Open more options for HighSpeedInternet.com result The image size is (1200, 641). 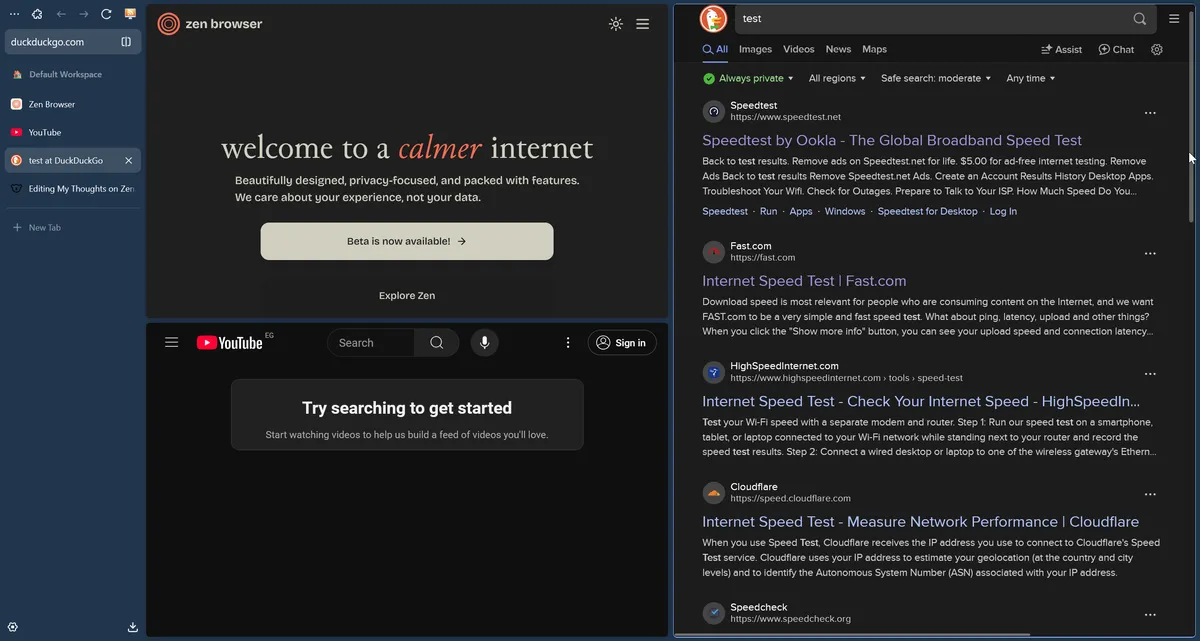point(1150,374)
